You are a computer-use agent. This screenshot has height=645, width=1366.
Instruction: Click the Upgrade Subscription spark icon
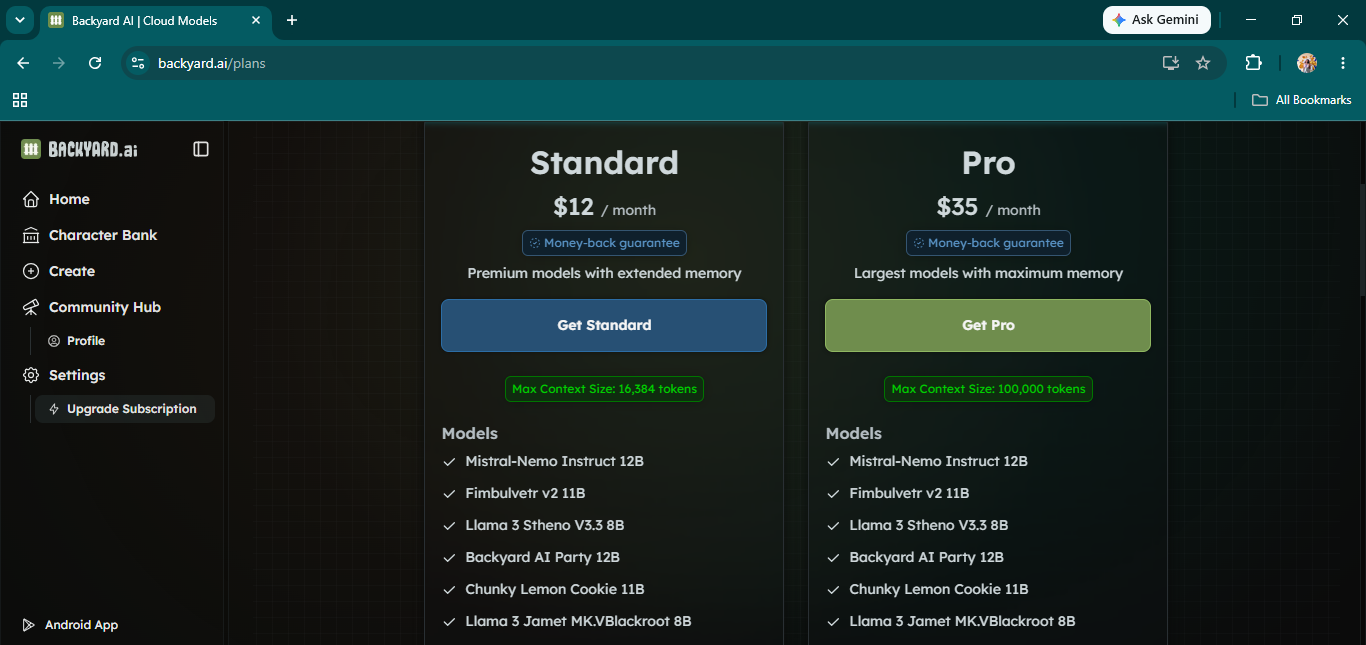point(54,409)
